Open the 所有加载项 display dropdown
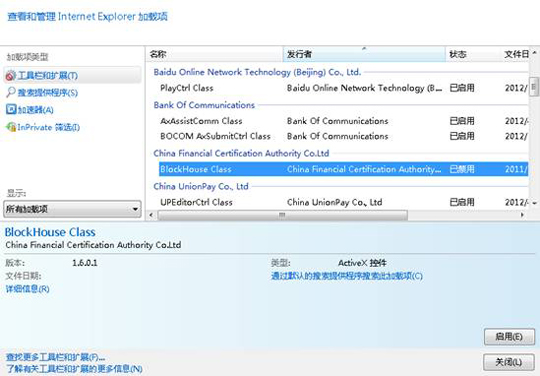This screenshot has width=540, height=376. tap(72, 209)
